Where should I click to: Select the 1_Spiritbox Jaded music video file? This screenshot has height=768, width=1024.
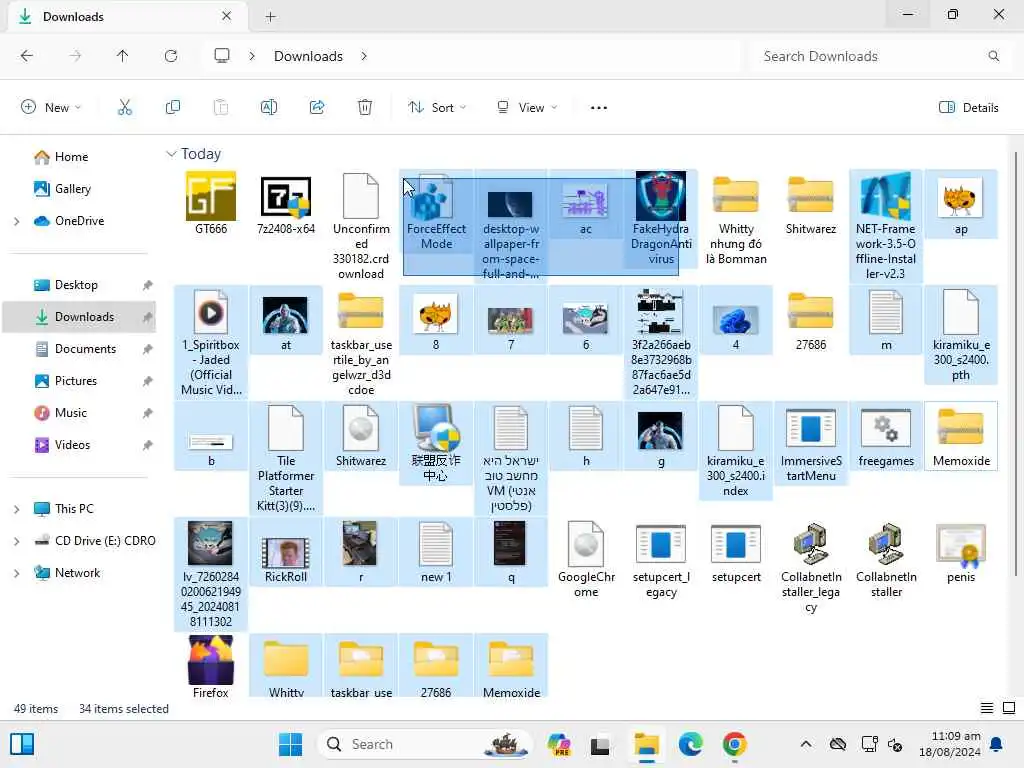click(x=210, y=312)
